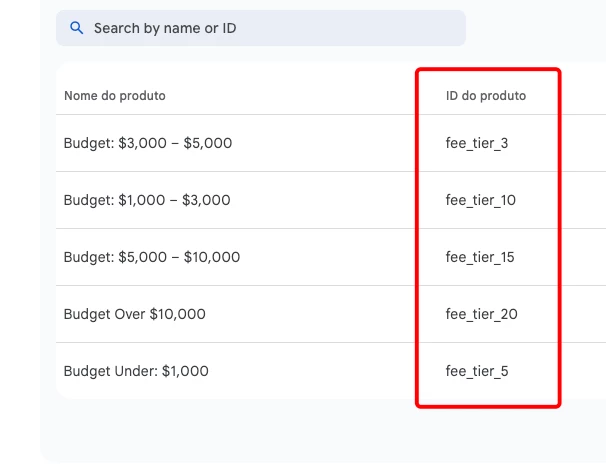This screenshot has height=476, width=606.
Task: Select the Budget Under: $1,000 product name
Action: click(x=136, y=371)
